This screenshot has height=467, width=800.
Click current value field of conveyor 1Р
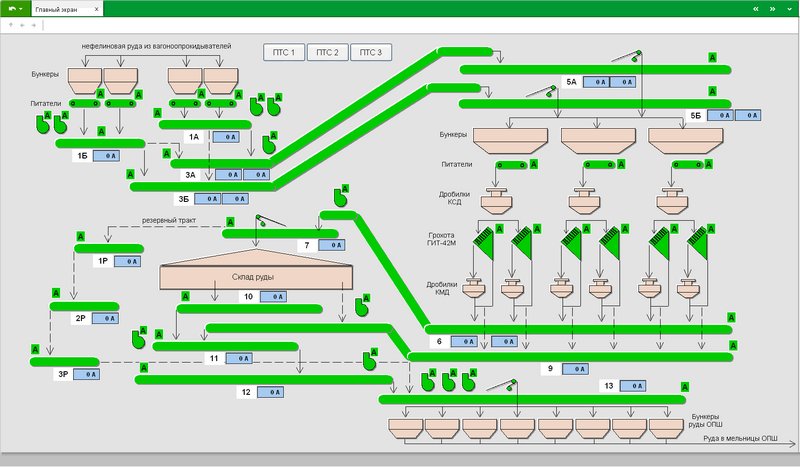[x=127, y=261]
